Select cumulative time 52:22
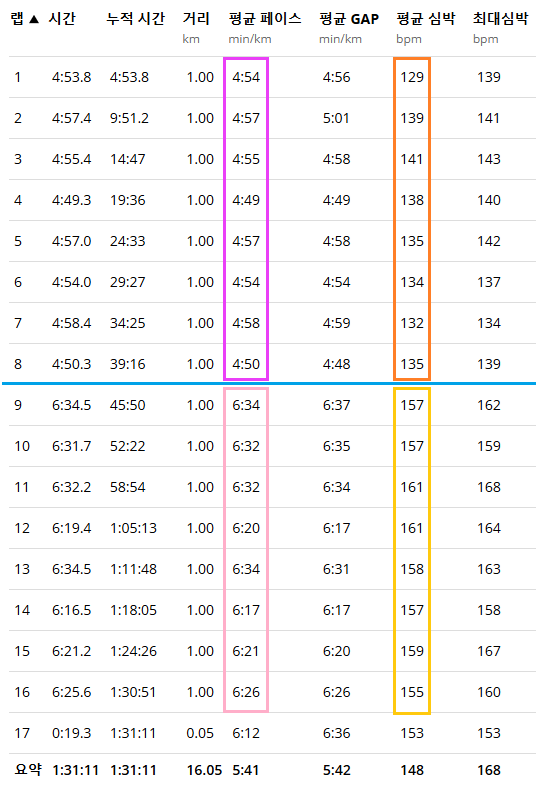536x791 pixels. pyautogui.click(x=128, y=446)
